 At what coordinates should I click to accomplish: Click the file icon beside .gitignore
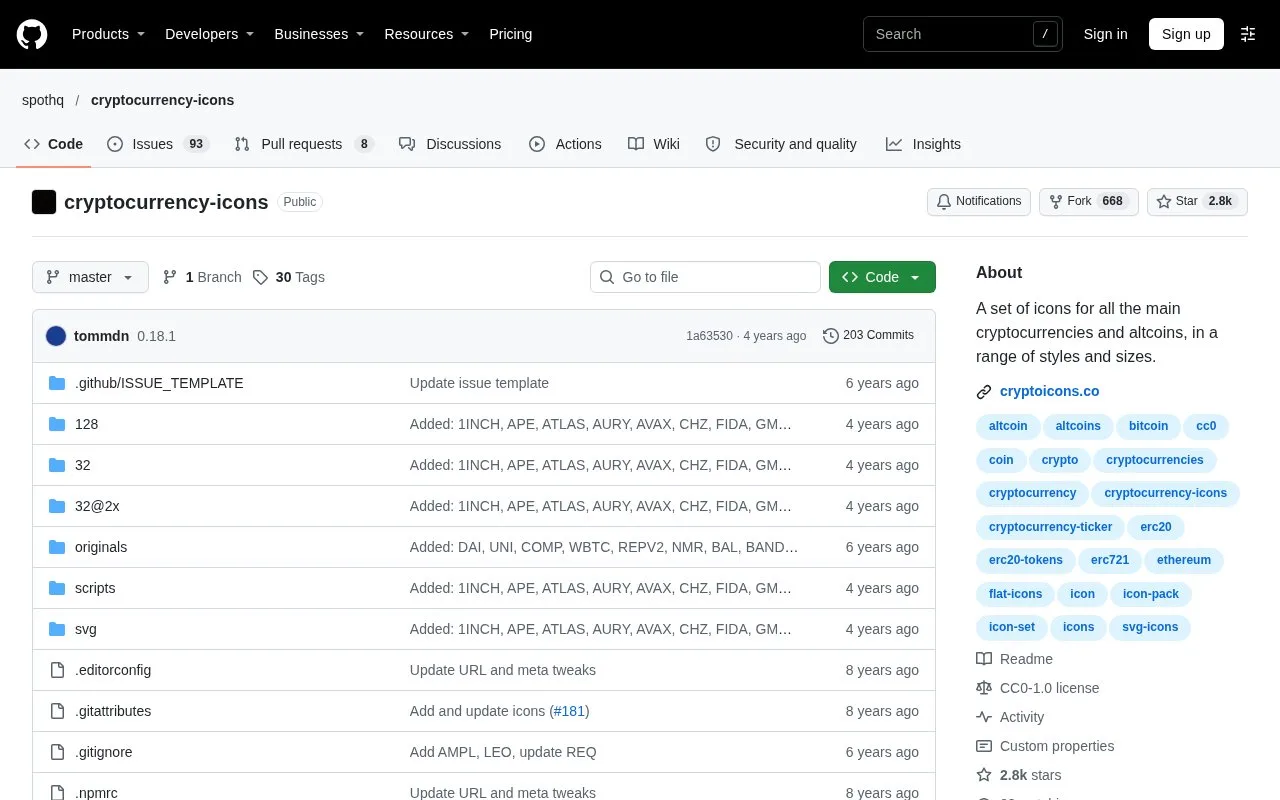pos(57,752)
